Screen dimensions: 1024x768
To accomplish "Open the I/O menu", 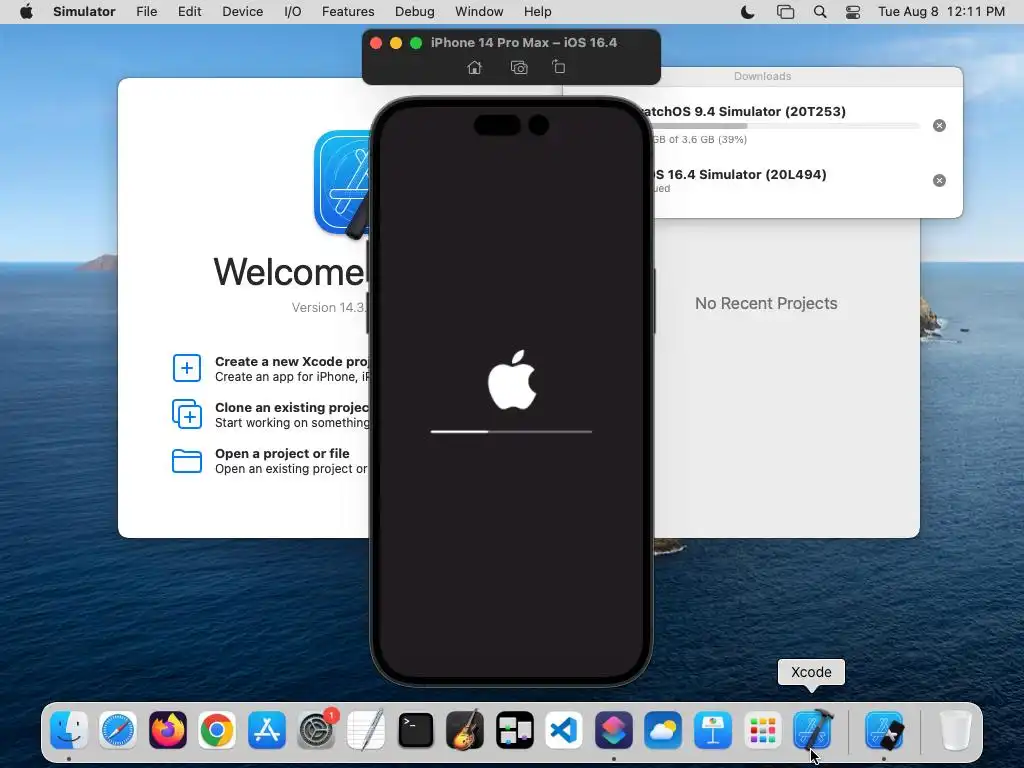I will 293,12.
